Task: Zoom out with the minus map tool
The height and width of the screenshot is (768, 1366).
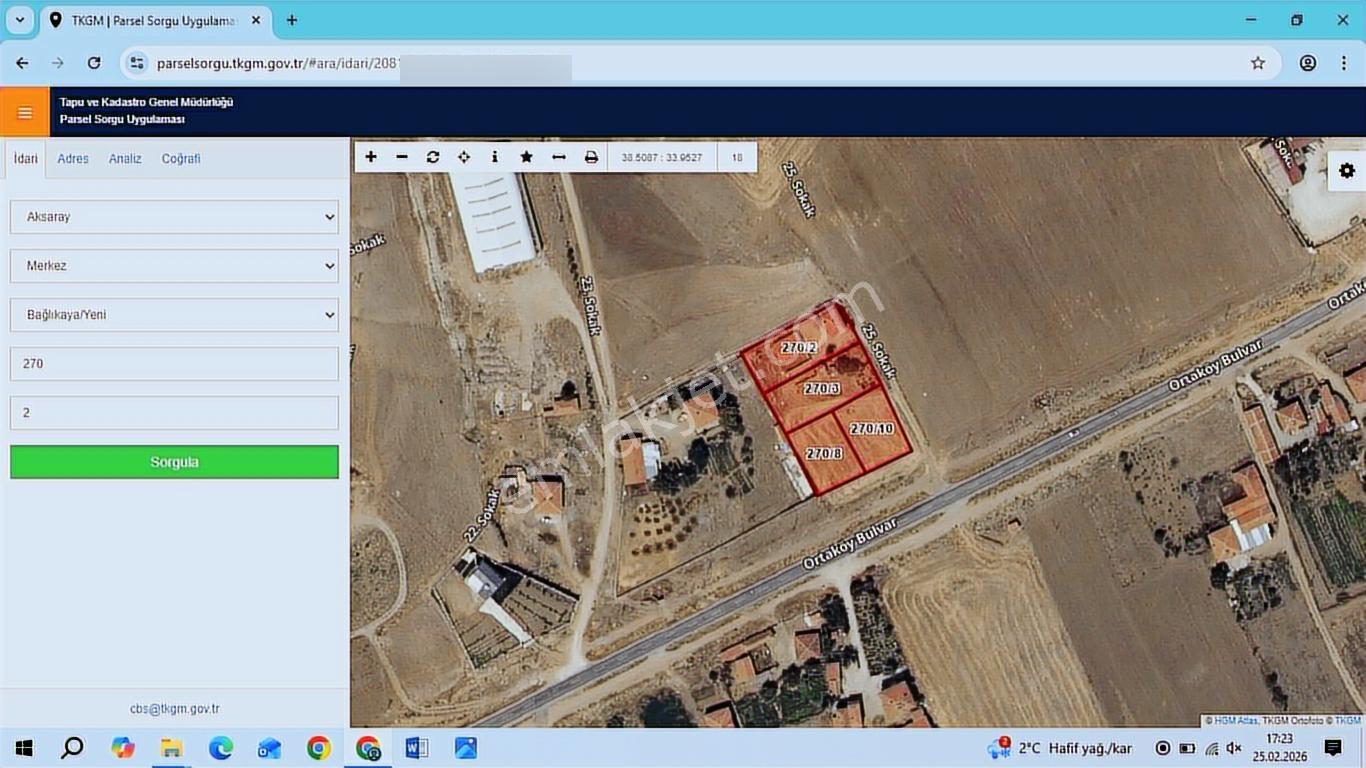Action: (402, 157)
